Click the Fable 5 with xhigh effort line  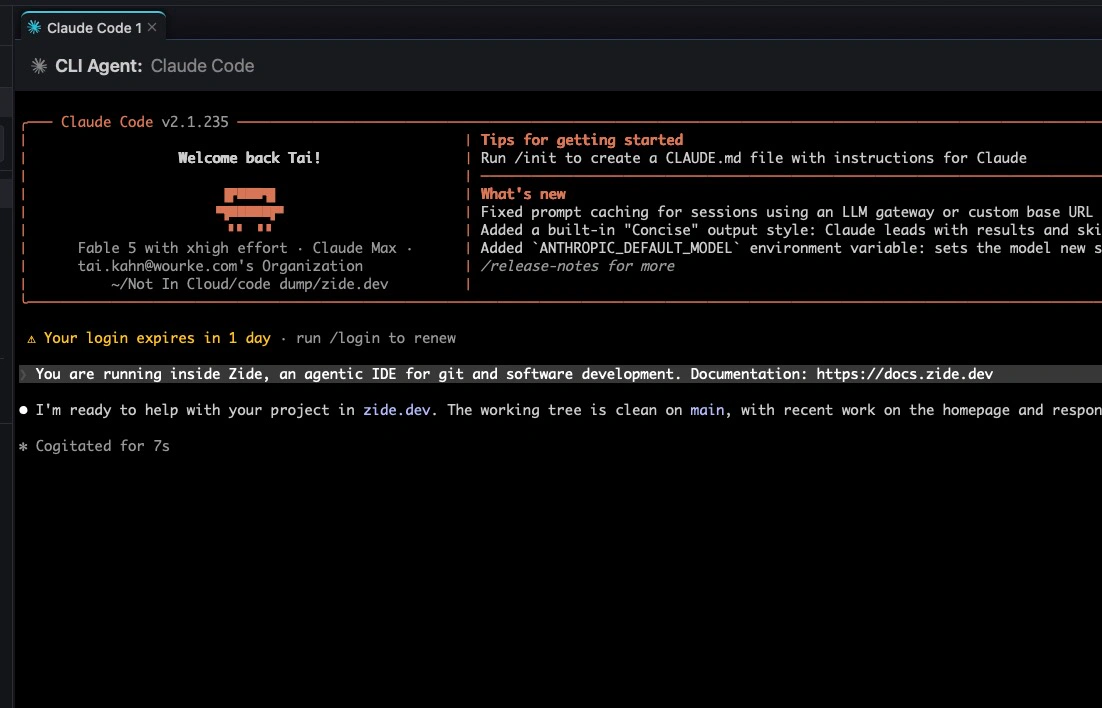click(x=245, y=247)
